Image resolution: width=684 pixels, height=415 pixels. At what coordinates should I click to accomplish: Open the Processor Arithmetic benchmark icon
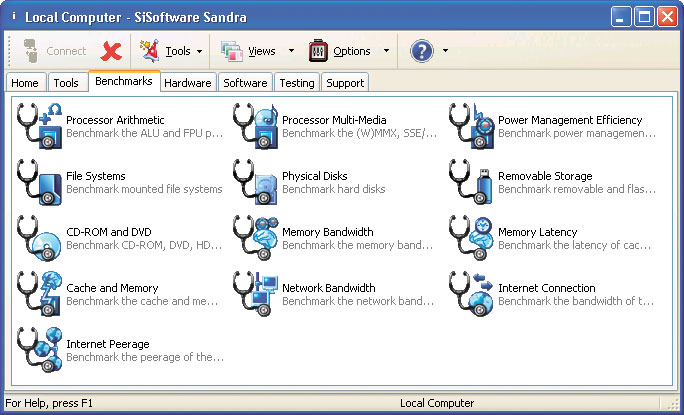[39, 127]
